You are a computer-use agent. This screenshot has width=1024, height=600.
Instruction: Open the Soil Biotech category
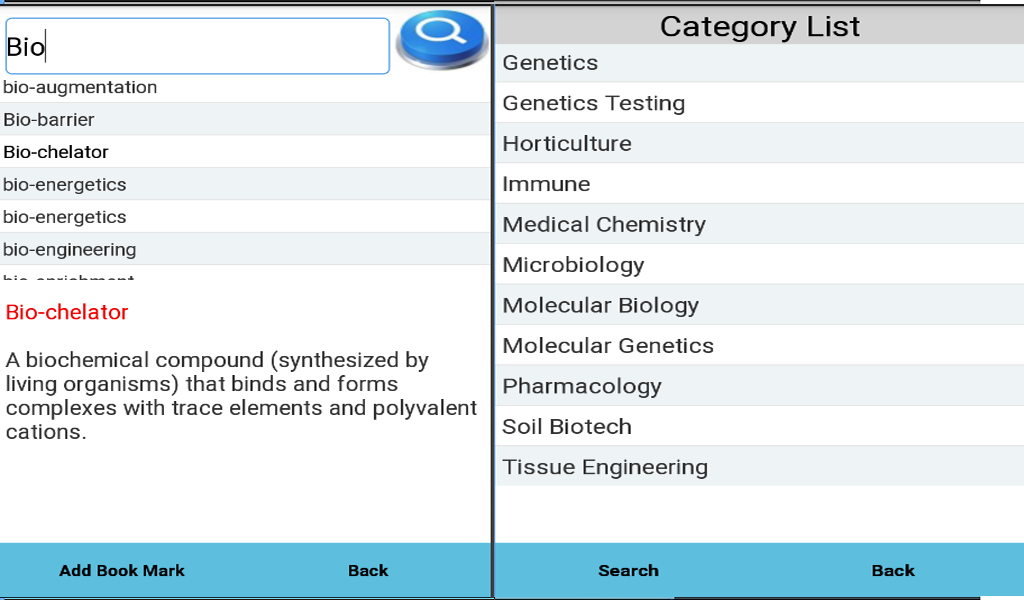tap(566, 426)
